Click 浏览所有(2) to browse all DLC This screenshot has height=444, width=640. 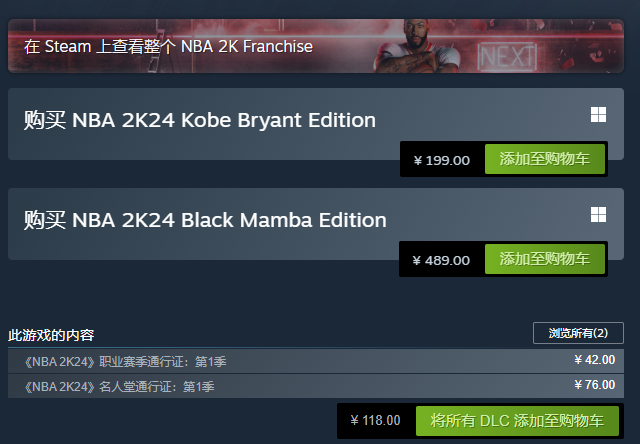578,332
